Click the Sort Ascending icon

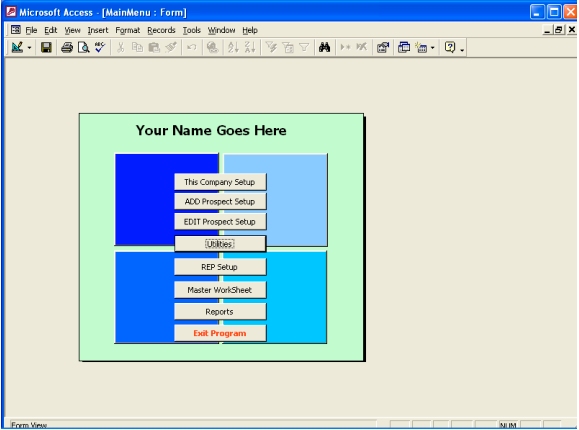coord(233,47)
